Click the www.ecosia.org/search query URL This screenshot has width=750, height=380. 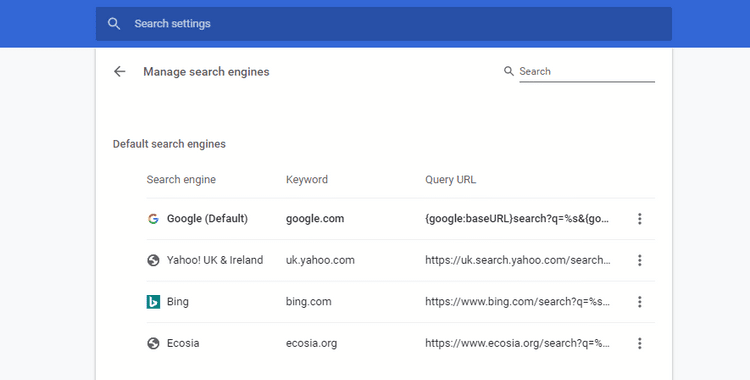pos(517,343)
